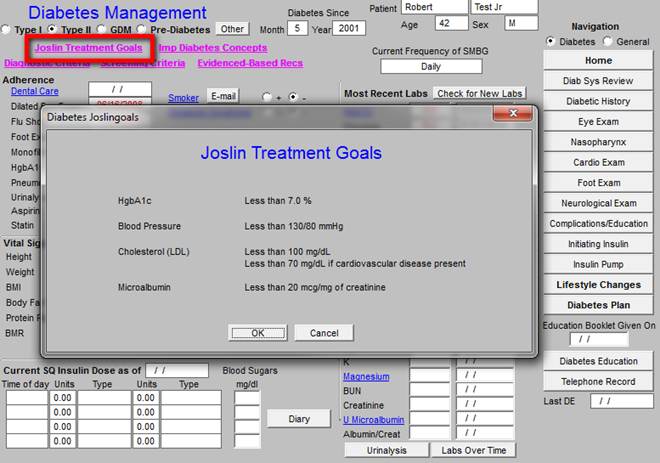Image resolution: width=660 pixels, height=463 pixels.
Task: Navigate to Eye Exam
Action: pyautogui.click(x=598, y=122)
